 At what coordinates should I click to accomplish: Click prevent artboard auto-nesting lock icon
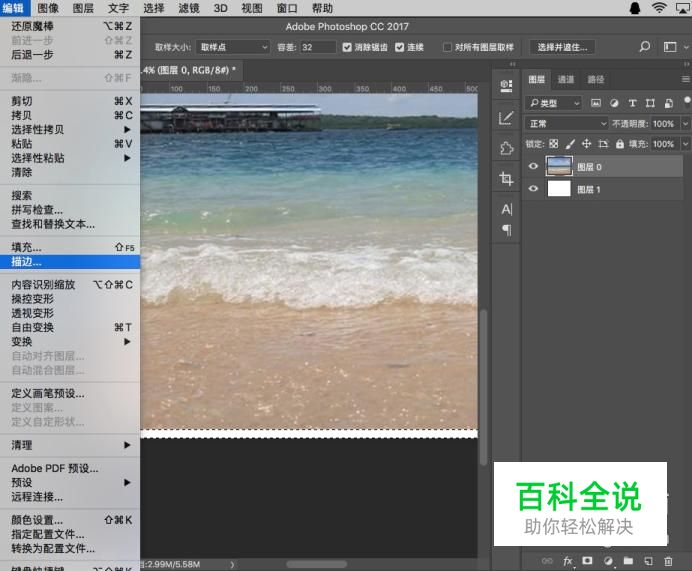point(603,144)
